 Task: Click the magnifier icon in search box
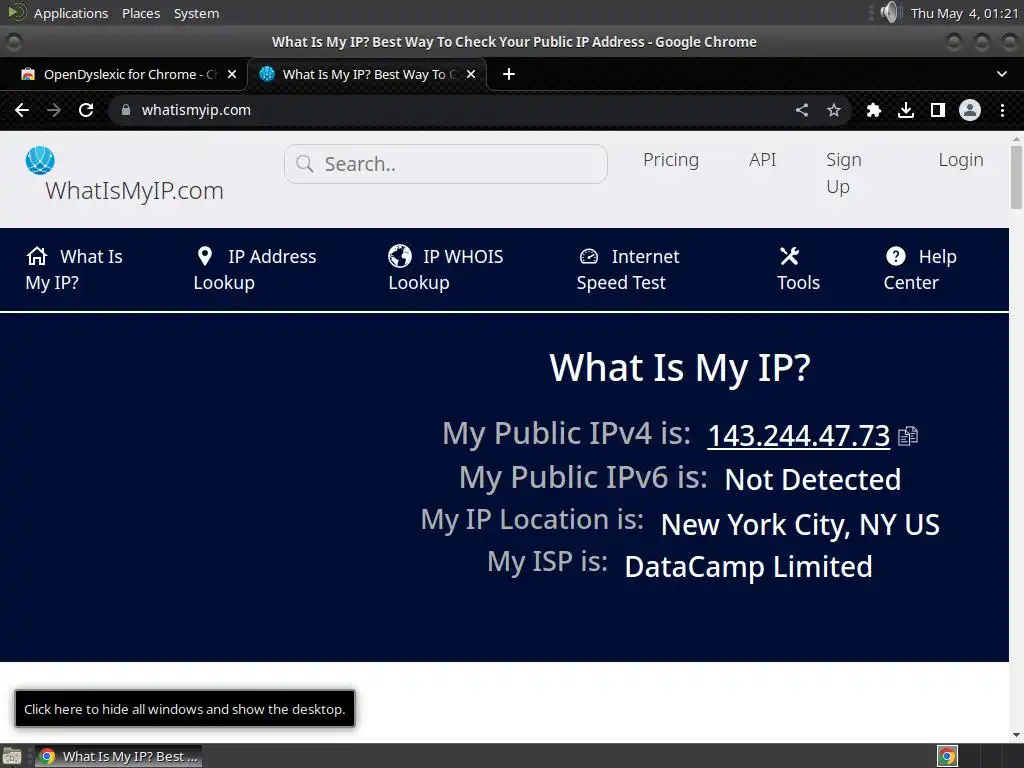(305, 164)
